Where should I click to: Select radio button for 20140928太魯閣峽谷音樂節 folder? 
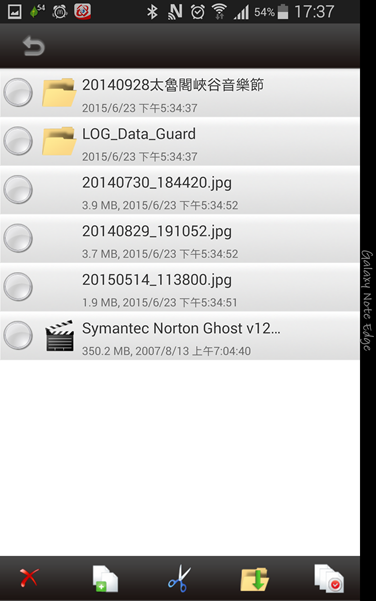tap(18, 92)
